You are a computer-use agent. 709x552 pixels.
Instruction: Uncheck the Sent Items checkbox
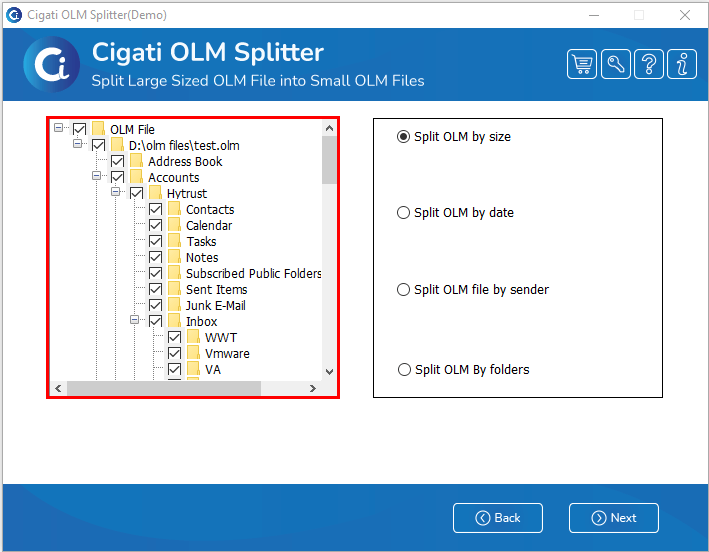point(156,289)
